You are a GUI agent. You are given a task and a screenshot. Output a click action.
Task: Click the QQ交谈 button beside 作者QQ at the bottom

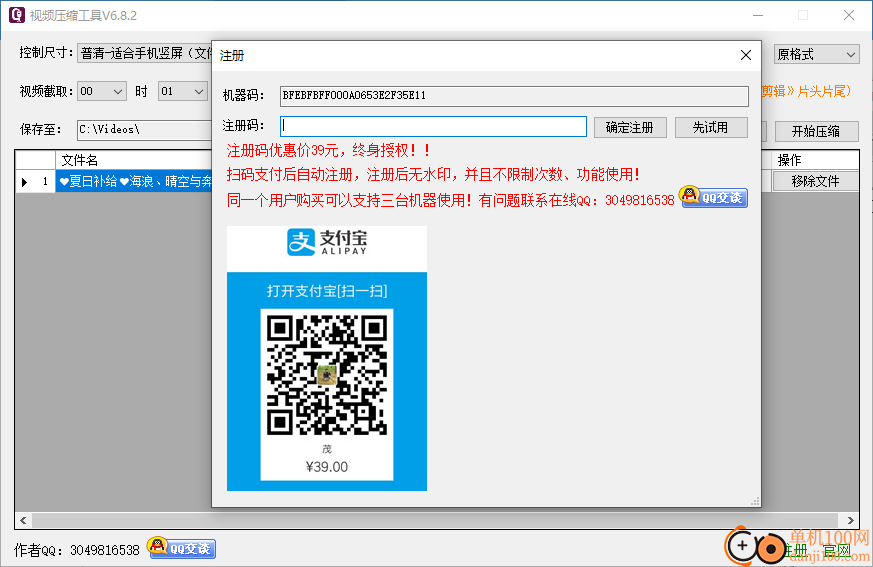click(x=182, y=548)
